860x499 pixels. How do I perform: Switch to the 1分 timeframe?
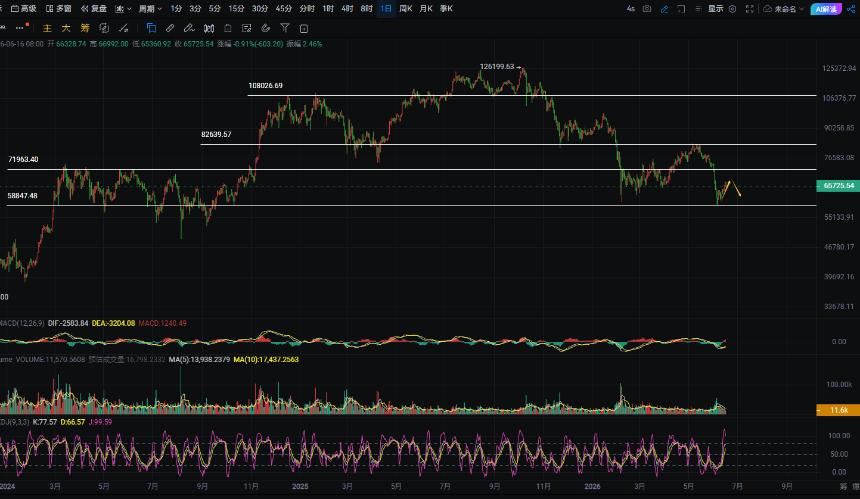(x=176, y=9)
